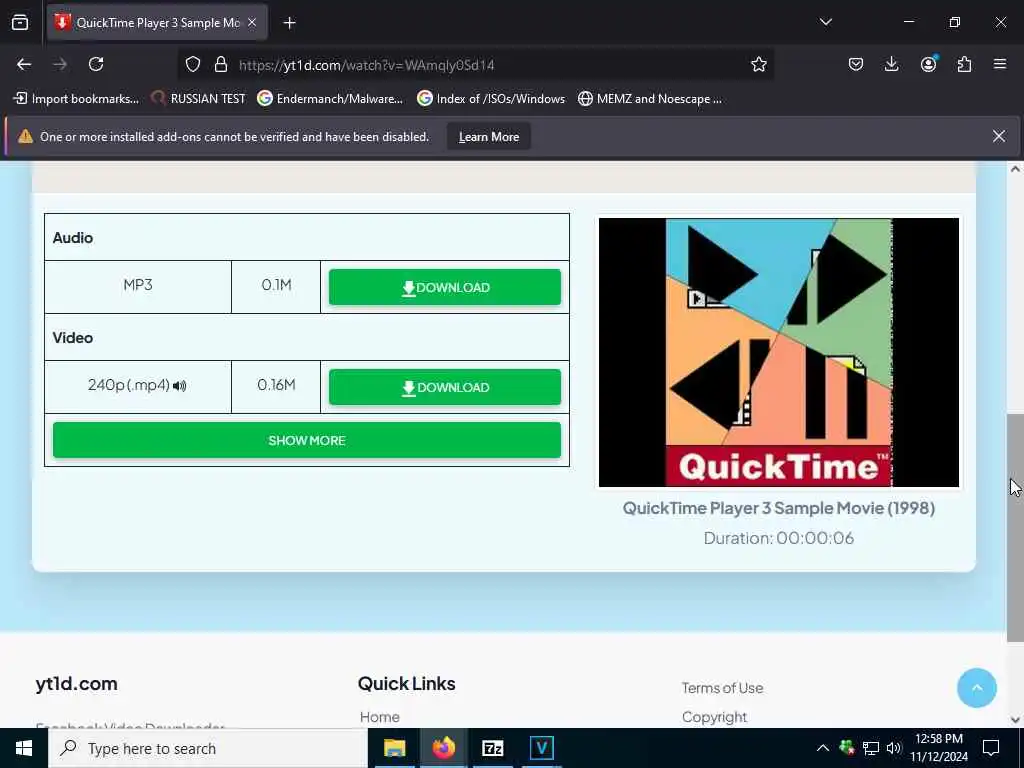The height and width of the screenshot is (768, 1024).
Task: Open the Firefox View icon
Action: [x=20, y=22]
